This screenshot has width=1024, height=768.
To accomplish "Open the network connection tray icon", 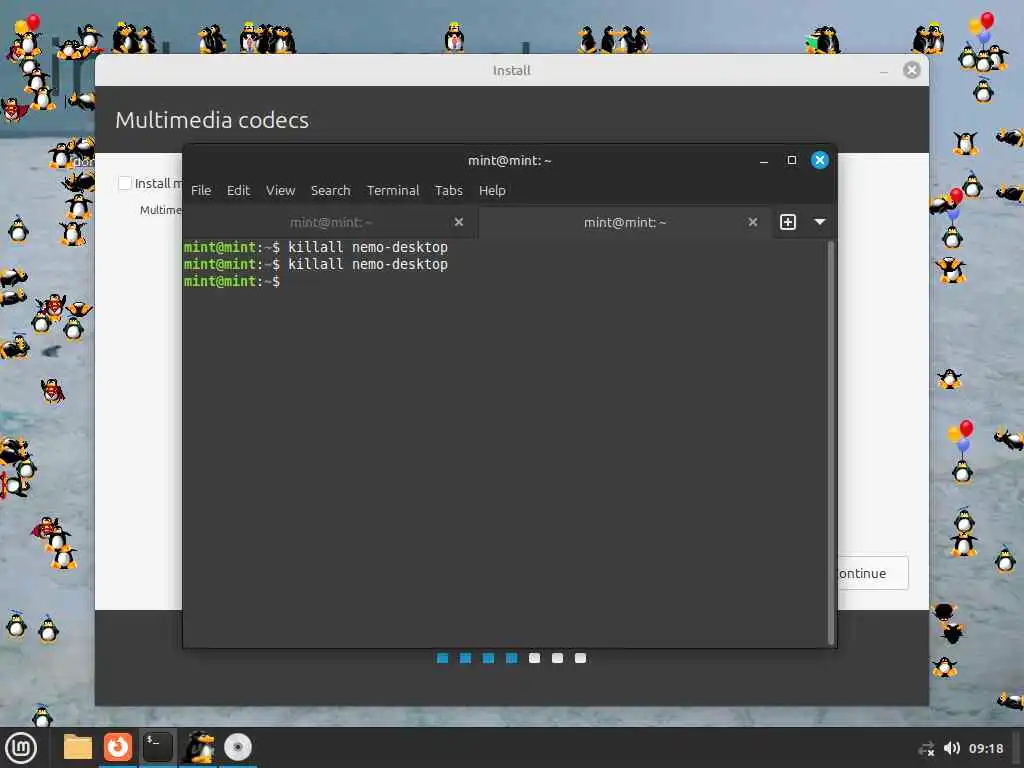I will 926,748.
